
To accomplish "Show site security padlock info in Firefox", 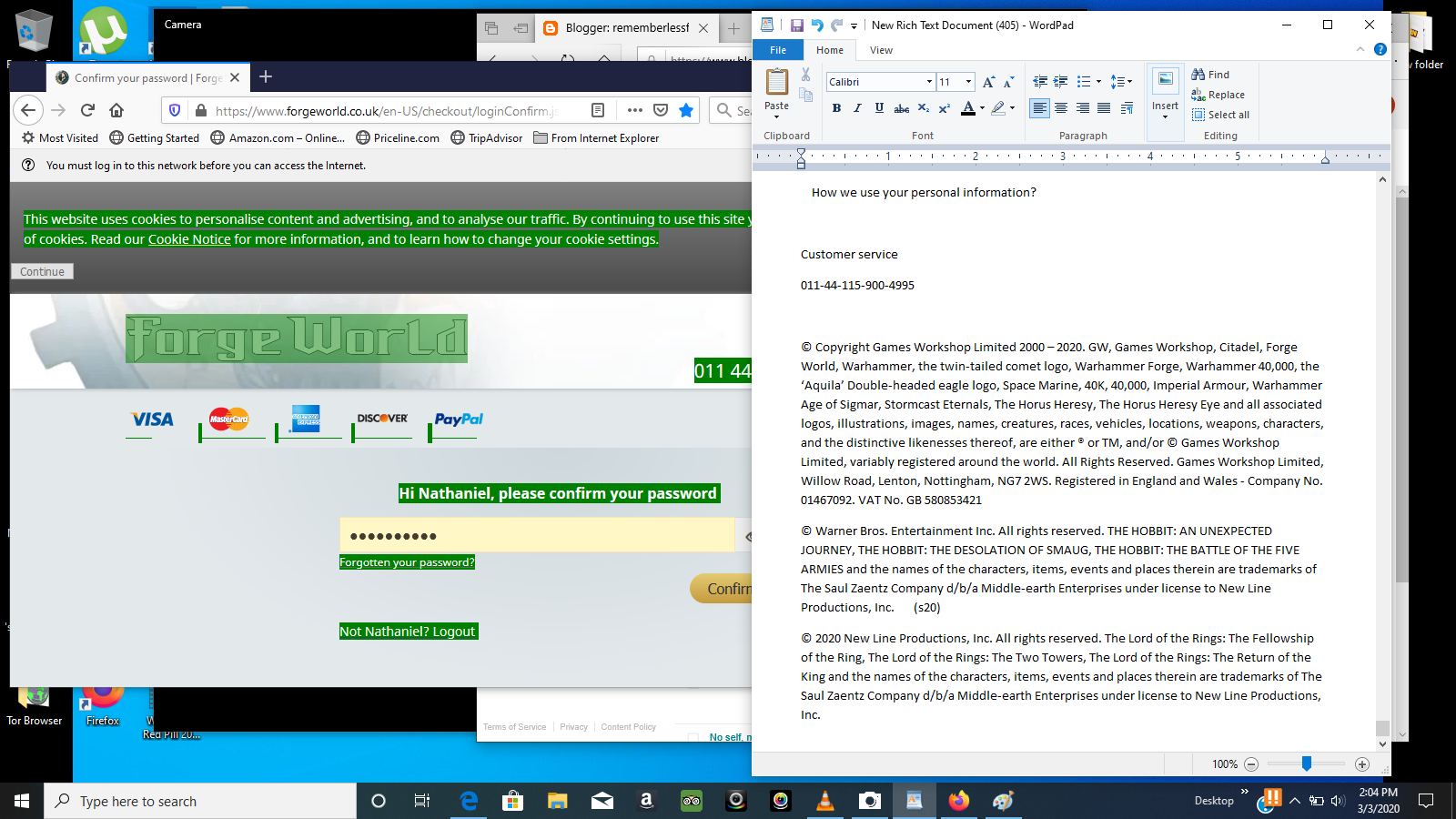I will pos(201,110).
